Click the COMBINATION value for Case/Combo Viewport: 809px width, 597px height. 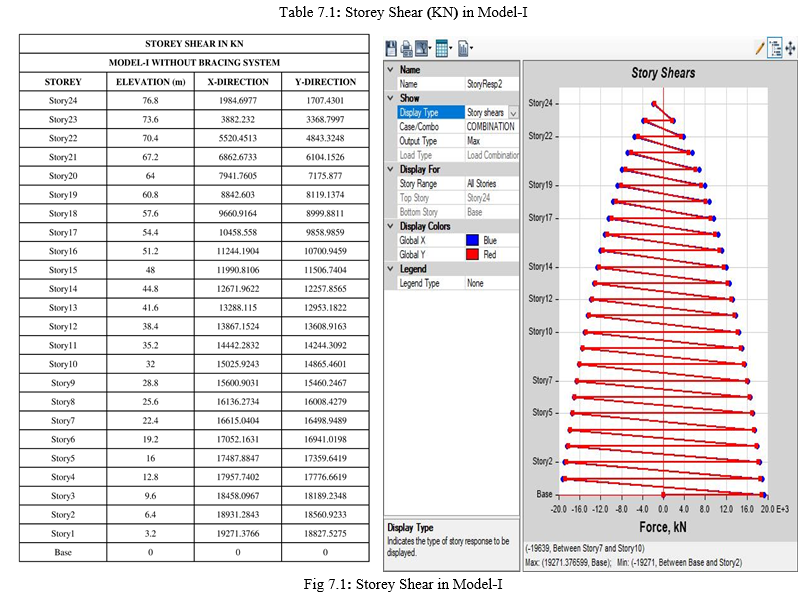coord(491,126)
